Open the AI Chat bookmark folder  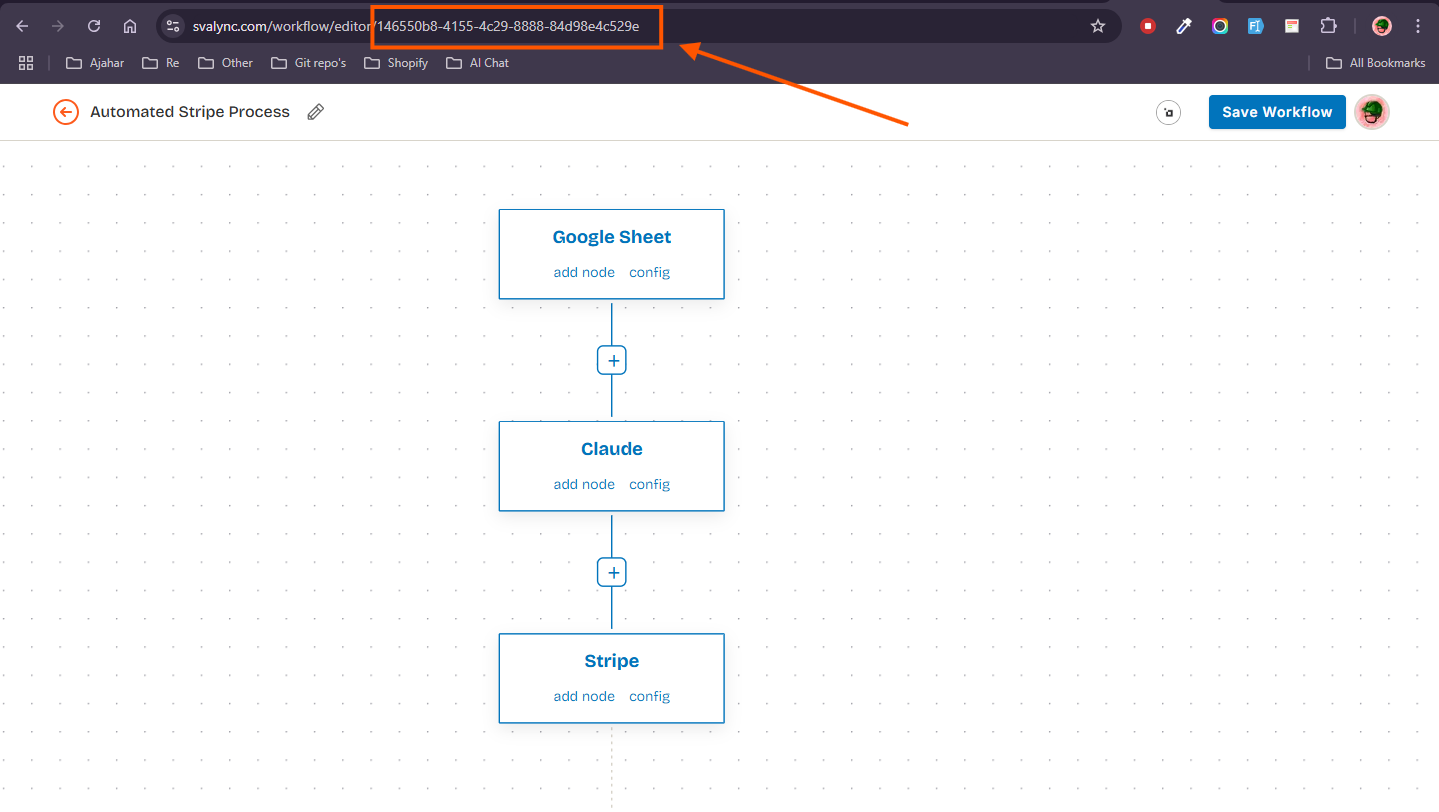(477, 63)
